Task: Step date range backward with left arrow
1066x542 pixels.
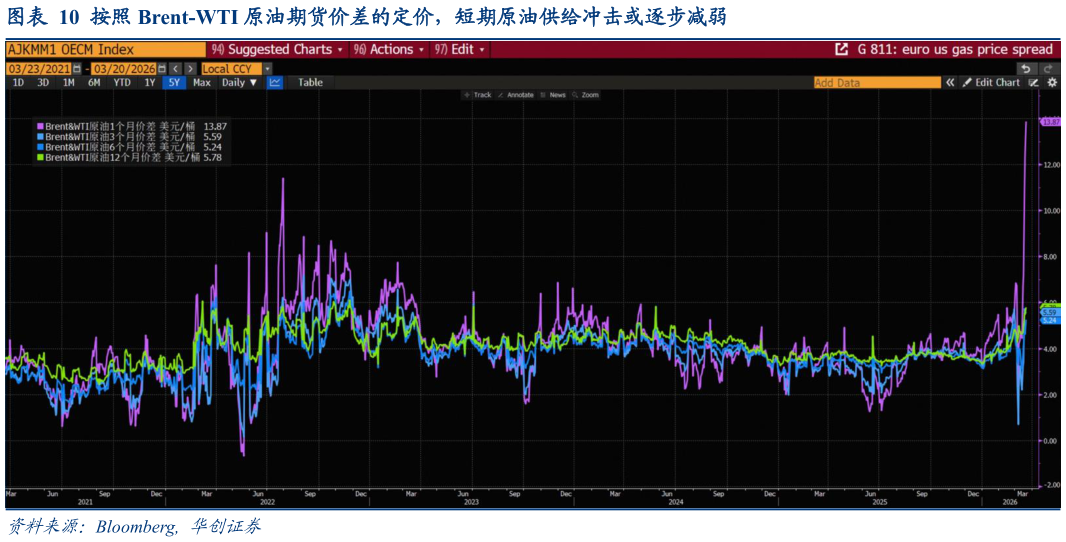Action: [x=175, y=69]
